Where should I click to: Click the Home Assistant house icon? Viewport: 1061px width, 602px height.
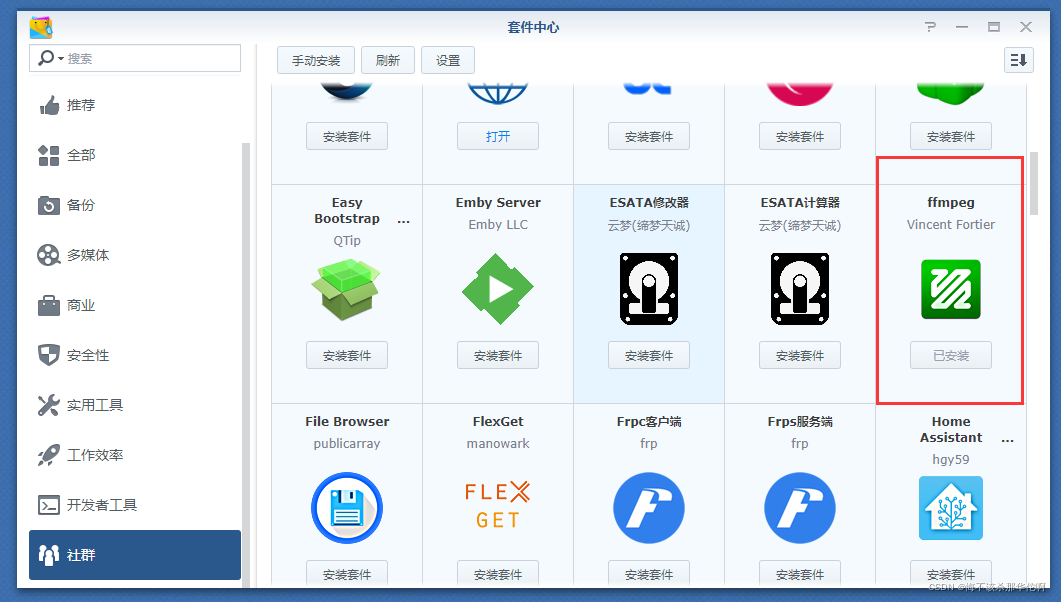tap(951, 508)
